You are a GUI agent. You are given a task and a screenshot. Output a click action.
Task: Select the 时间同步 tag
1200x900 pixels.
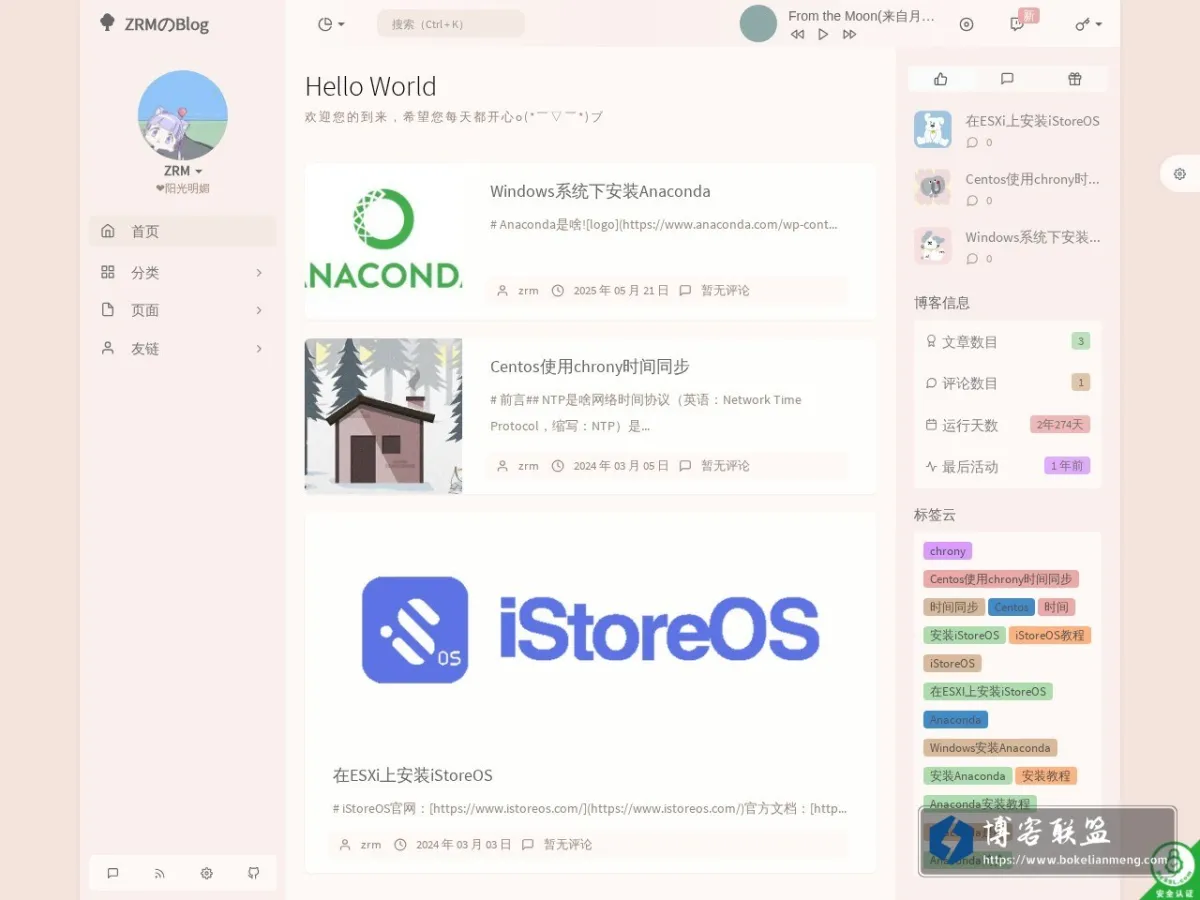pyautogui.click(x=954, y=607)
